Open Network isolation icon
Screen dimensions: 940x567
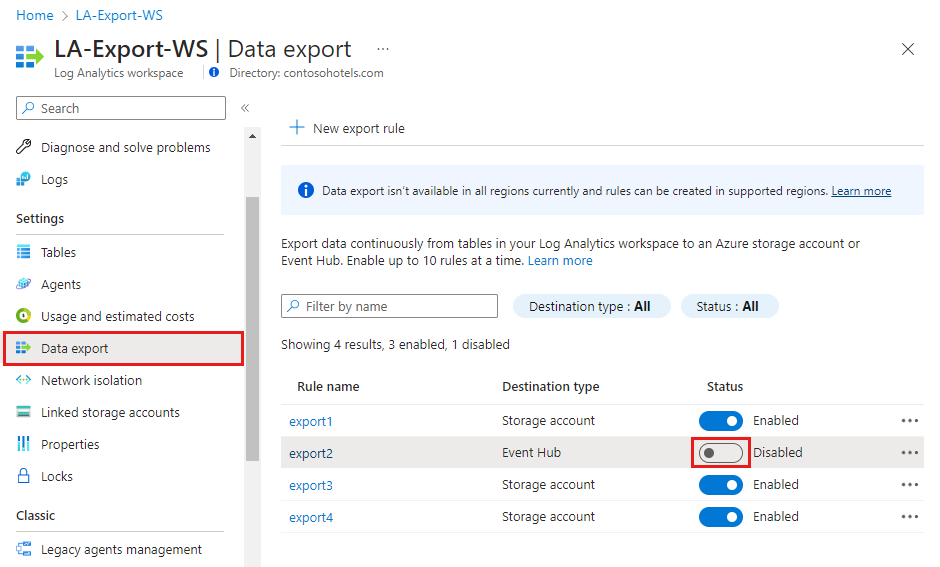[24, 381]
